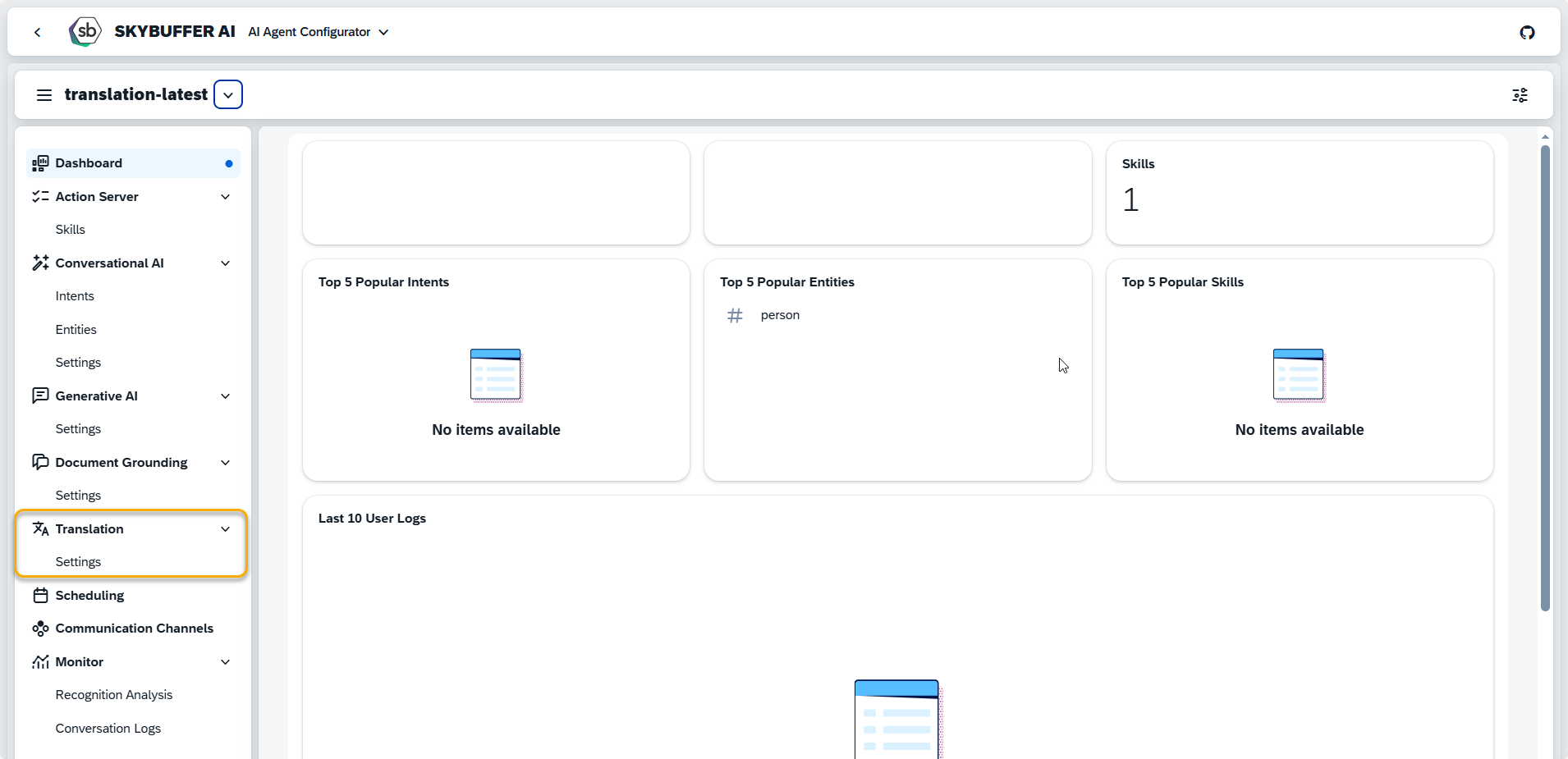Click the Communication Channels icon
This screenshot has width=1568, height=759.
(40, 629)
